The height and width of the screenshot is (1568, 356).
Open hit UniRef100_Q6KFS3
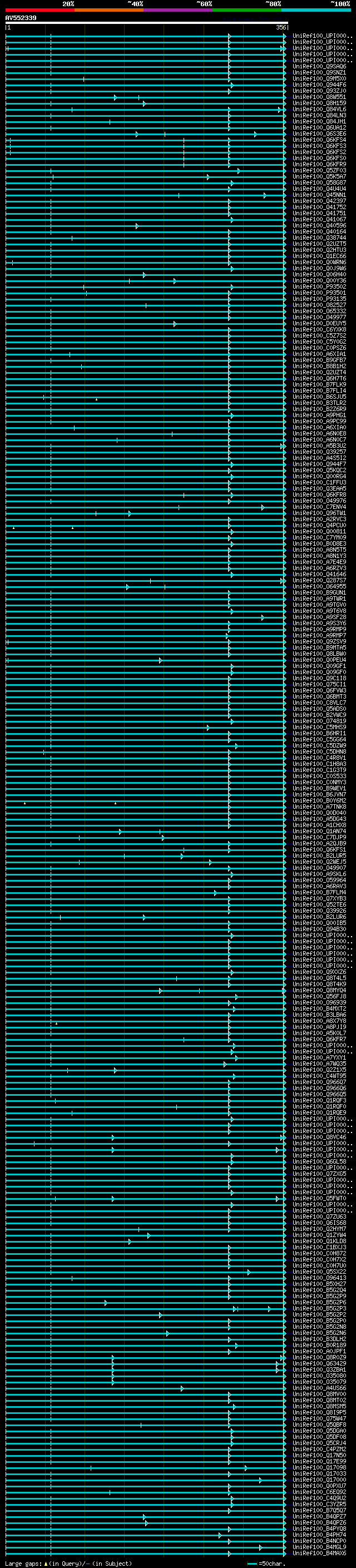319,146
